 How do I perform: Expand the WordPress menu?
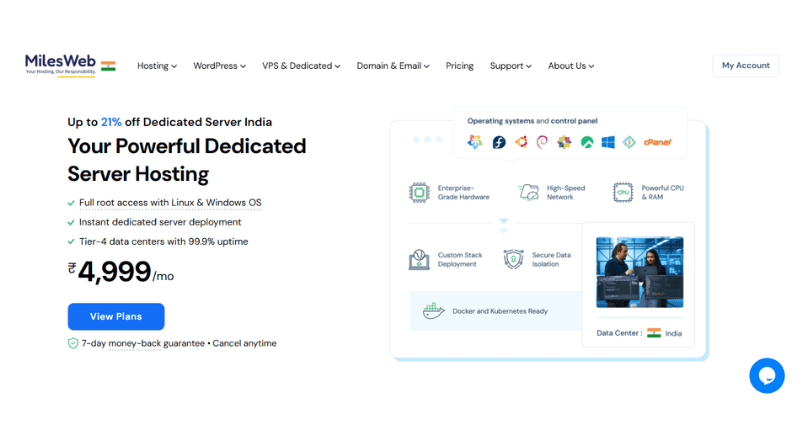pos(219,66)
